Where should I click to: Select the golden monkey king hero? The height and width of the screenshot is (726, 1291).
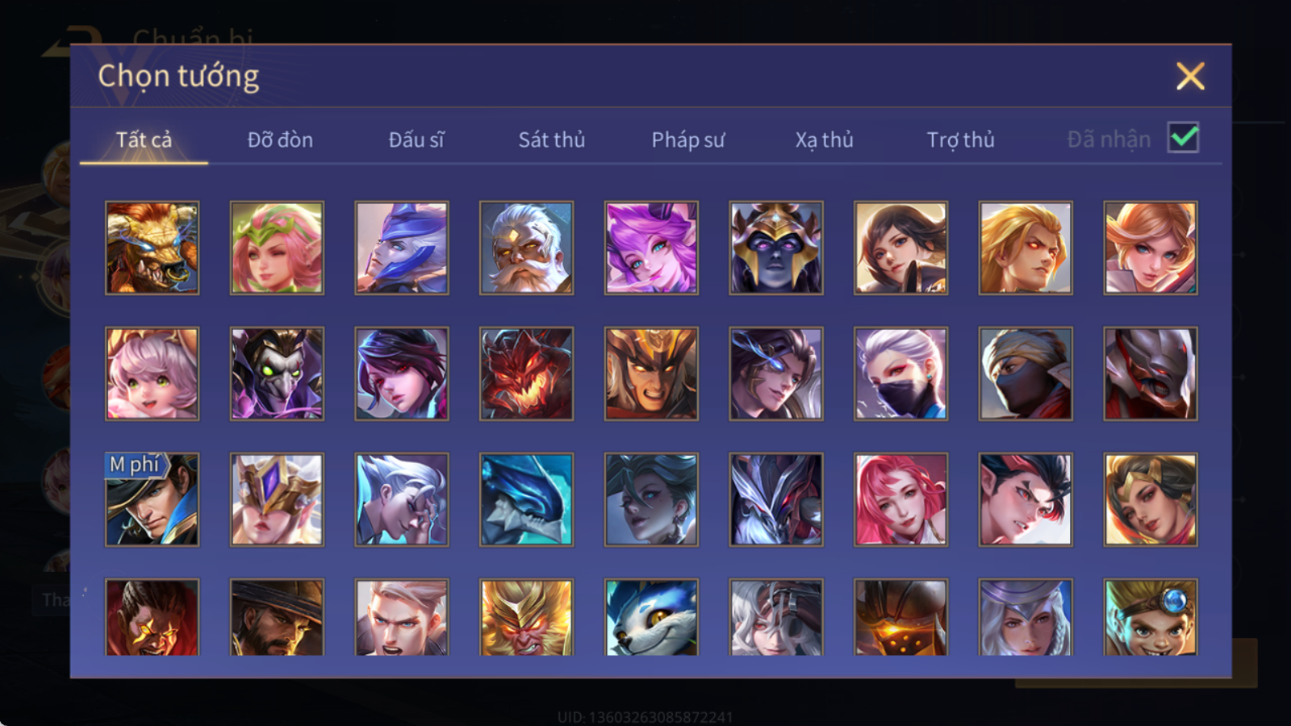click(x=526, y=617)
